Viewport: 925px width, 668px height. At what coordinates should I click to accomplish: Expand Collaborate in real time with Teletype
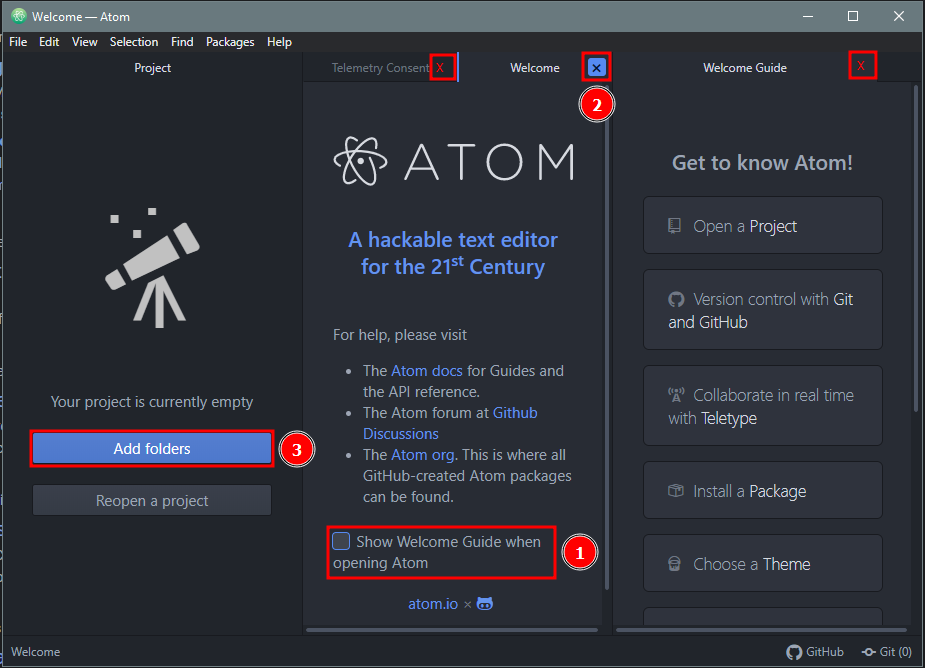point(763,406)
